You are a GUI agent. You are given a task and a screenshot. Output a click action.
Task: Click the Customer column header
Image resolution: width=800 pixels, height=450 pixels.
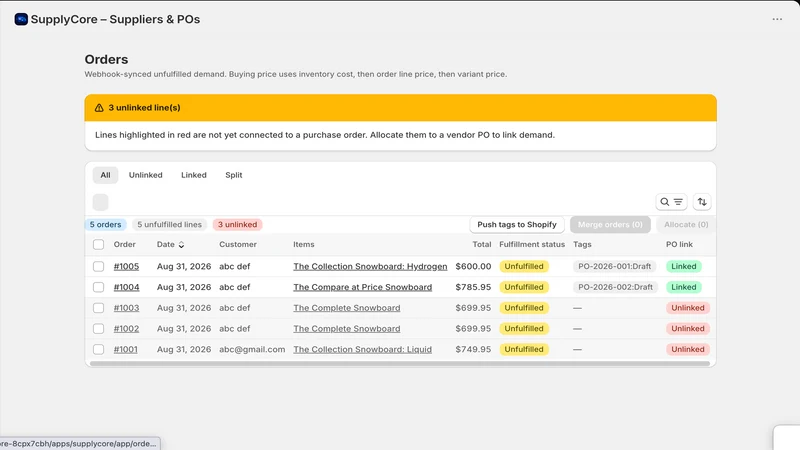click(x=238, y=244)
